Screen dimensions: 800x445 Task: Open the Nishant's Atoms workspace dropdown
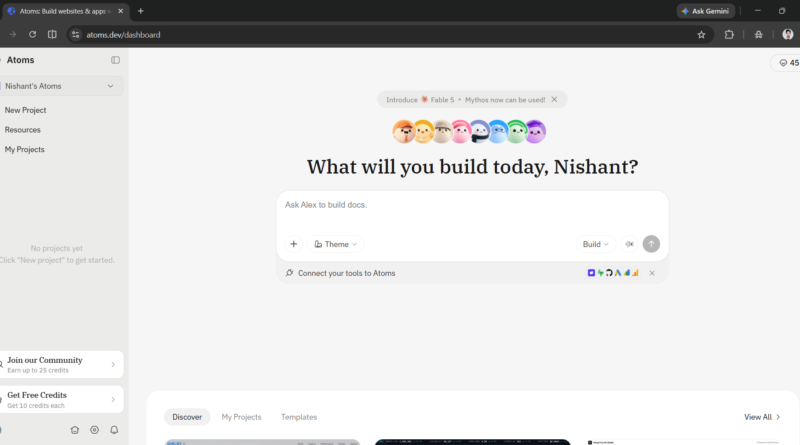click(60, 86)
